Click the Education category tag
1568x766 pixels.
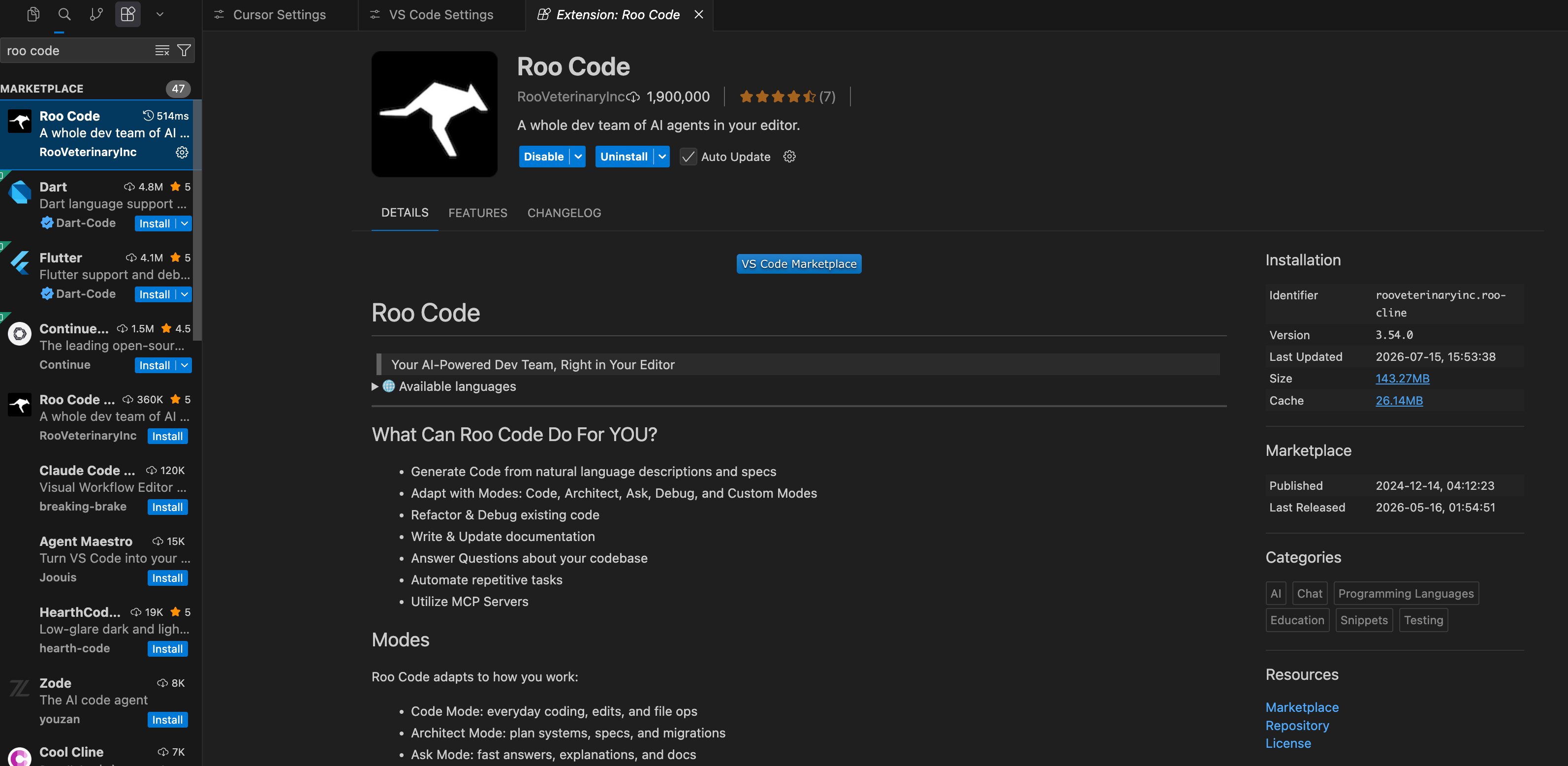tap(1297, 620)
